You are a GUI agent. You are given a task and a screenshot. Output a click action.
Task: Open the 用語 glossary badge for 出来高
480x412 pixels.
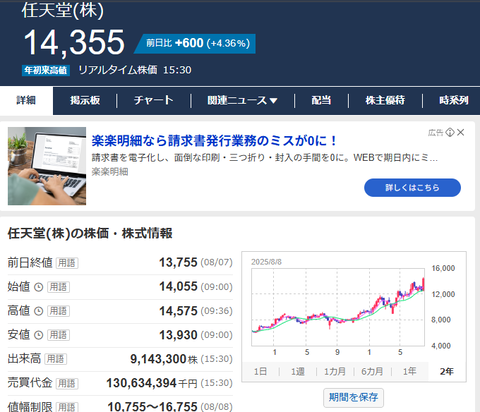pyautogui.click(x=55, y=359)
